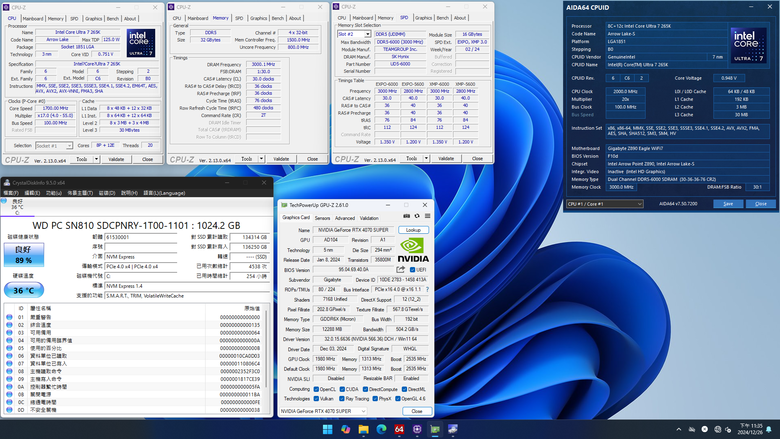Screen dimensions: 780x439
Task: Switch to Advanced tab in GPU-Z
Action: (345, 218)
